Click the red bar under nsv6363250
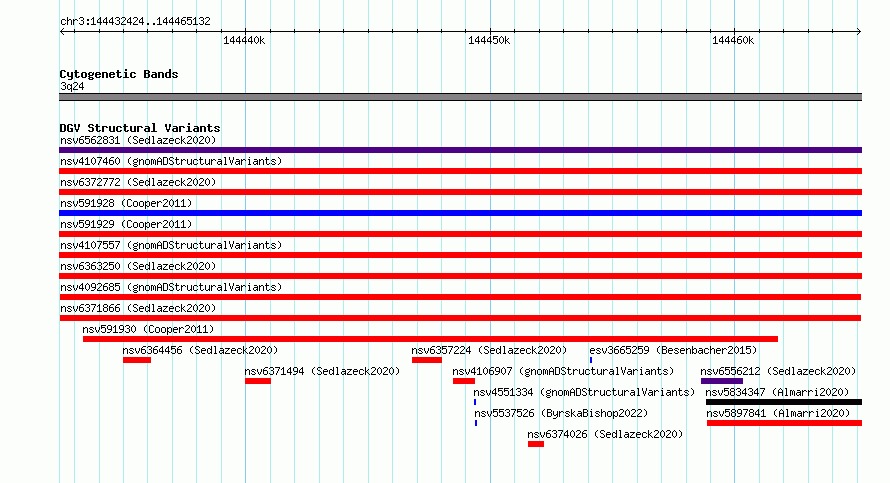Image resolution: width=890 pixels, height=483 pixels. pyautogui.click(x=460, y=276)
